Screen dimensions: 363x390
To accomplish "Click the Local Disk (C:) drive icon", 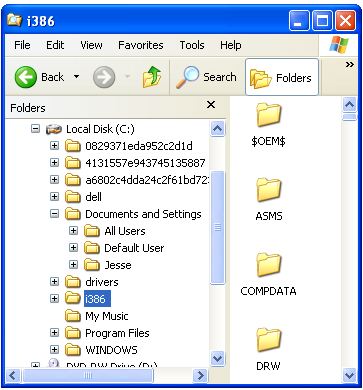I will [x=54, y=129].
